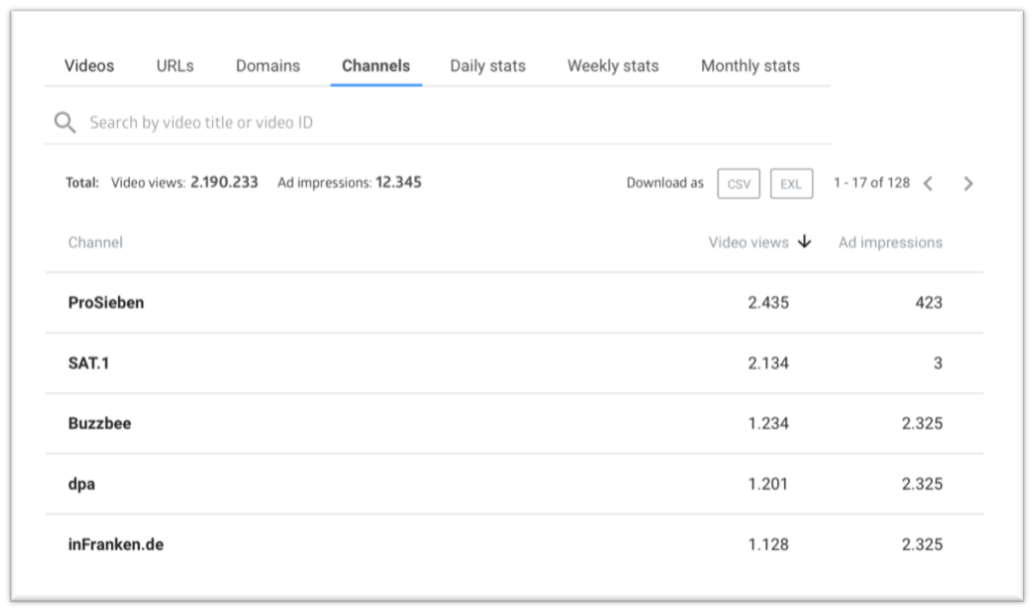Click dpa's ad impressions value 2.325
This screenshot has width=1033, height=610.
click(x=922, y=484)
